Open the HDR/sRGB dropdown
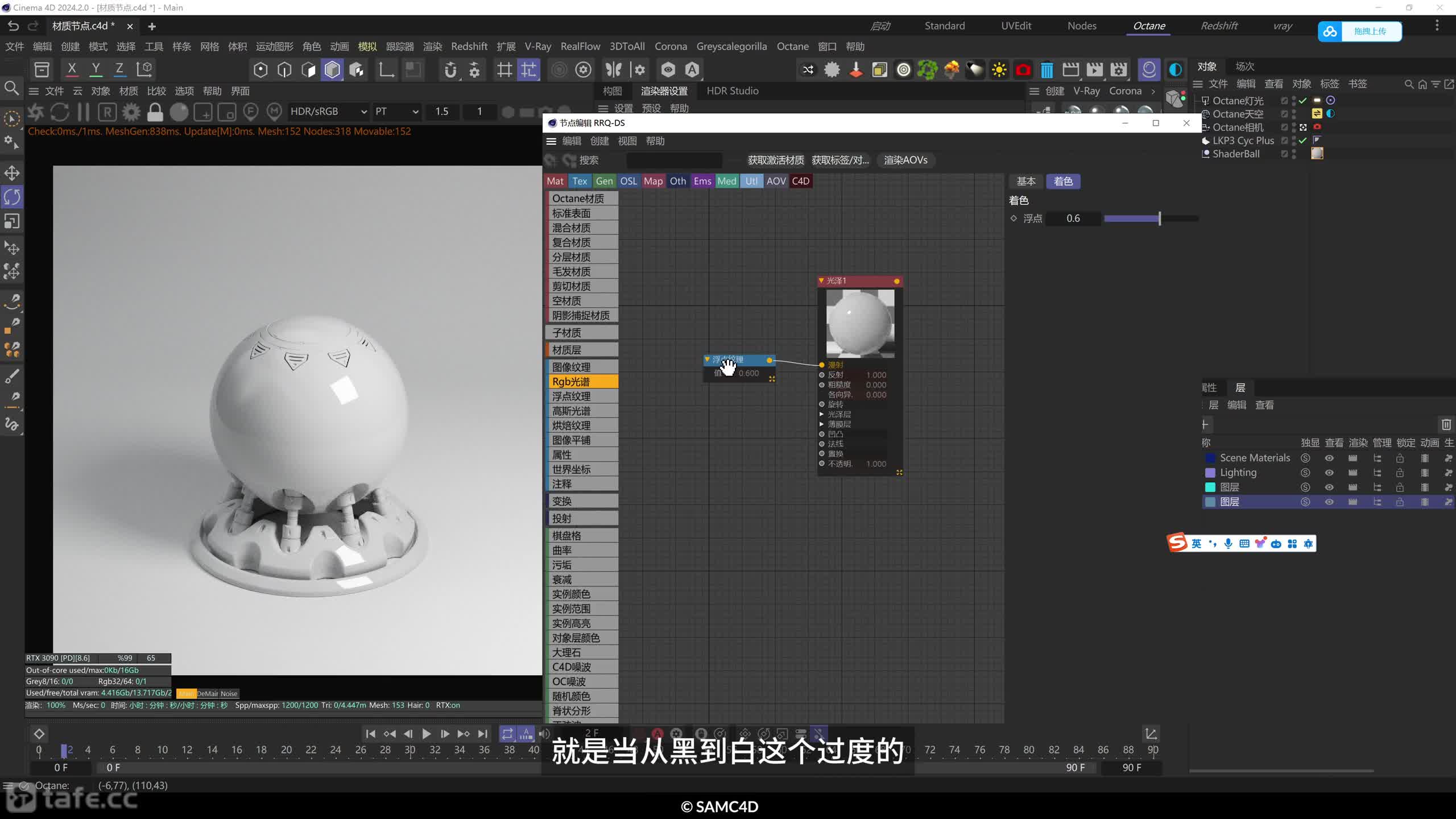Image resolution: width=1456 pixels, height=819 pixels. [x=328, y=111]
